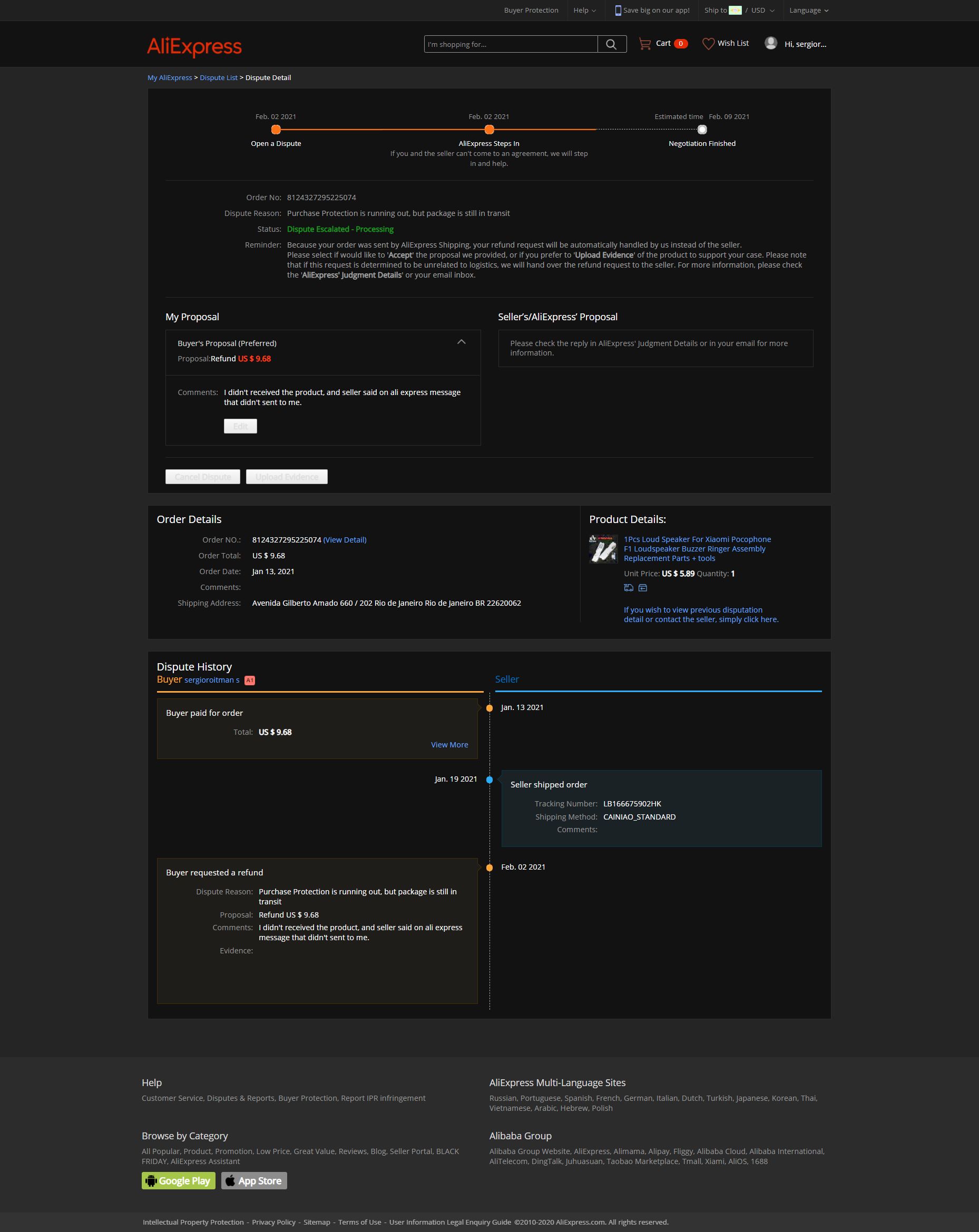Click the AliExpress logo
979x1232 pixels.
tap(194, 46)
